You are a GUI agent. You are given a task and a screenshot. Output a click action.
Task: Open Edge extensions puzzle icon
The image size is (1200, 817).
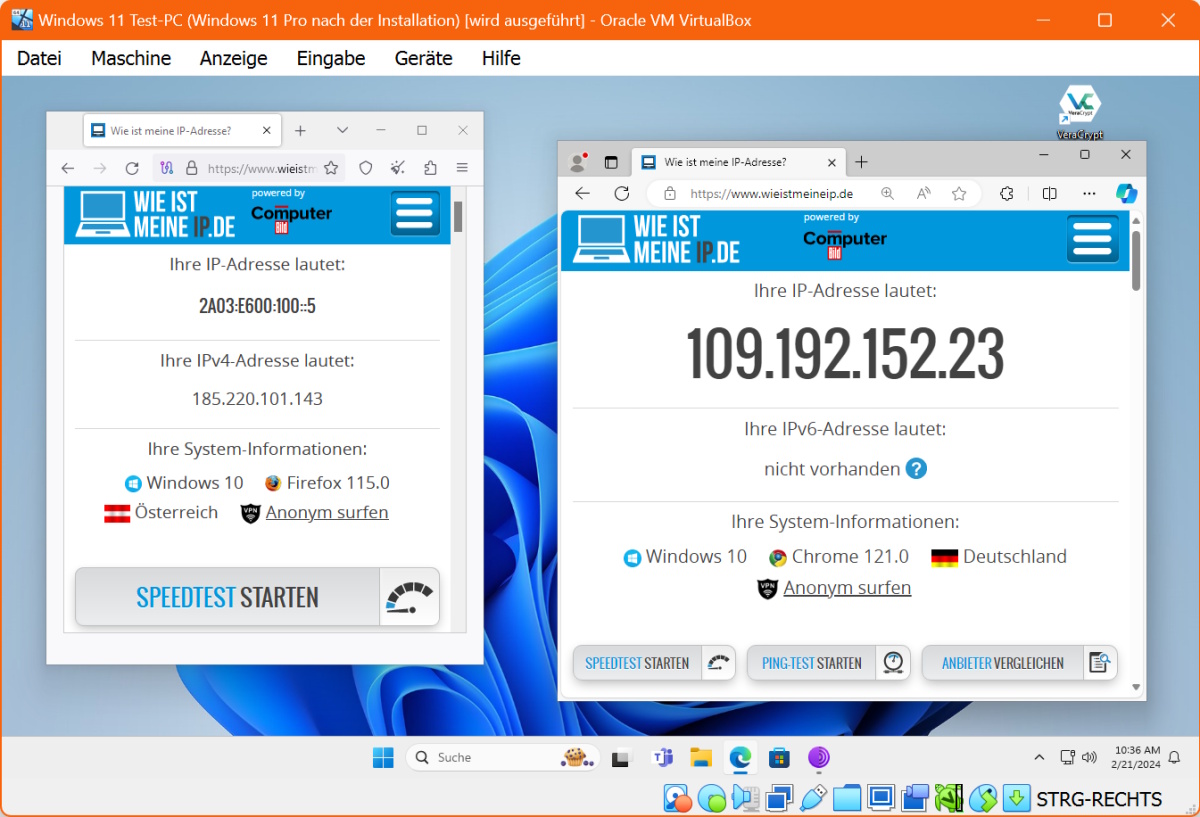pos(1007,193)
